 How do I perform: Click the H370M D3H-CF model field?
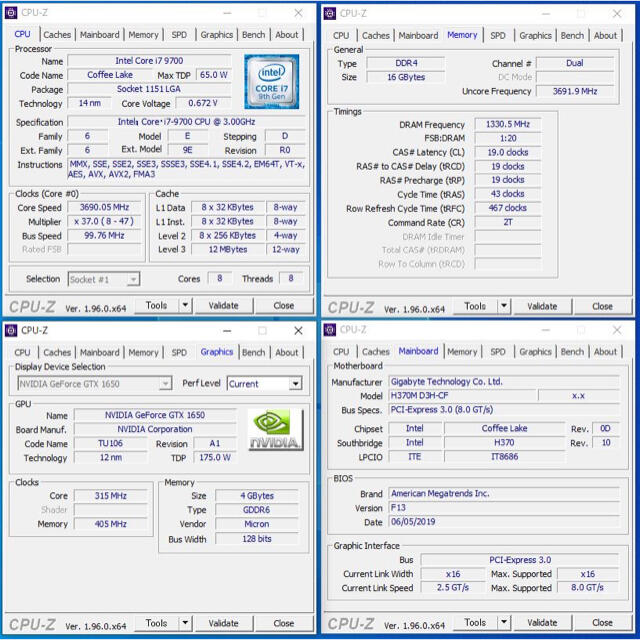[x=462, y=396]
